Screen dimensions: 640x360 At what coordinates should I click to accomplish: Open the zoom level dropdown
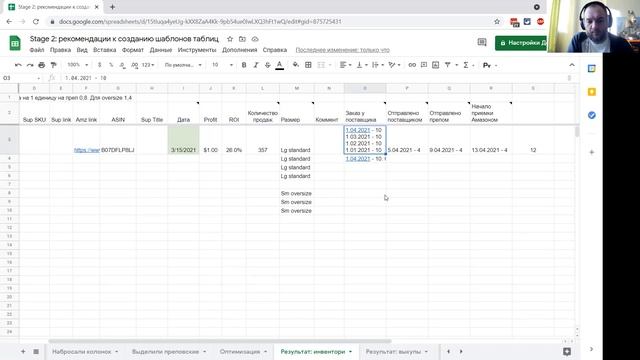(x=78, y=65)
